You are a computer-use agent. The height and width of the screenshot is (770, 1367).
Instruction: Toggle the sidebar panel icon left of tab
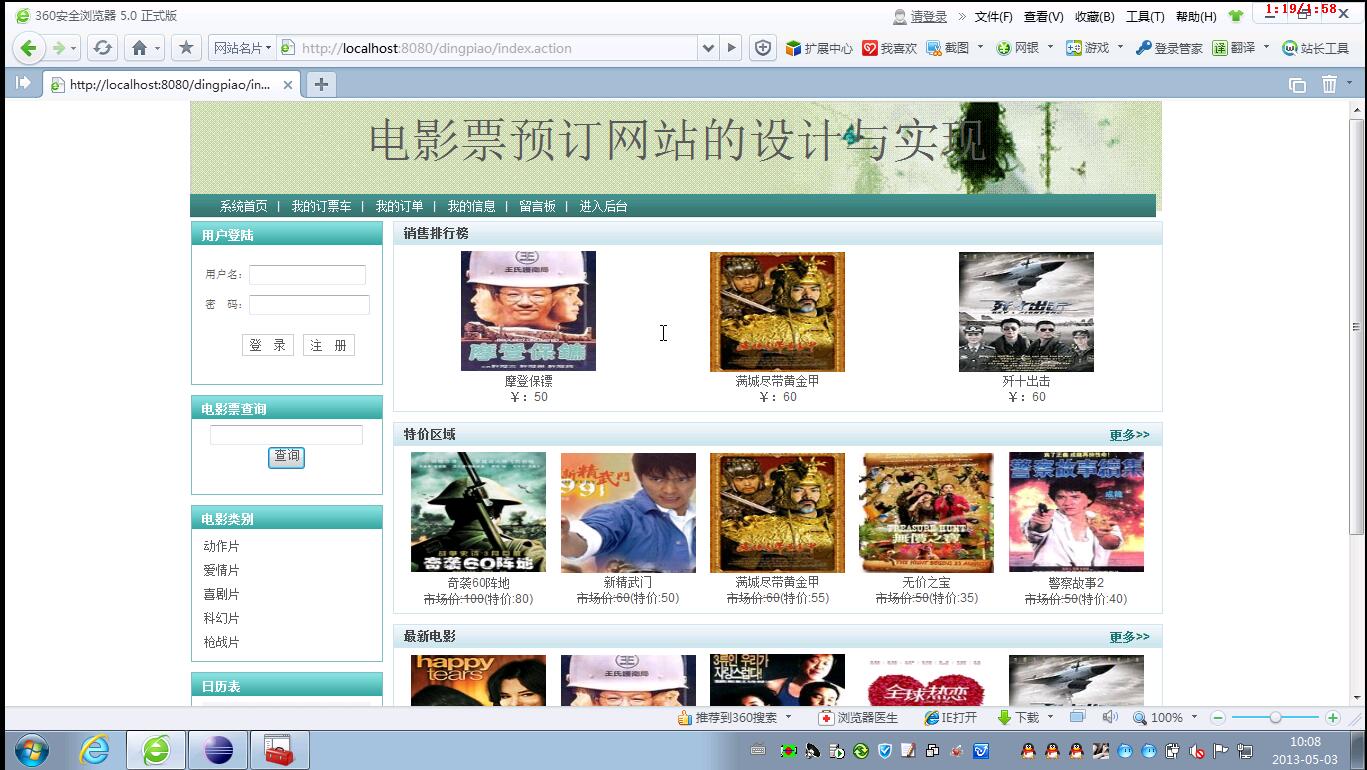tap(23, 84)
